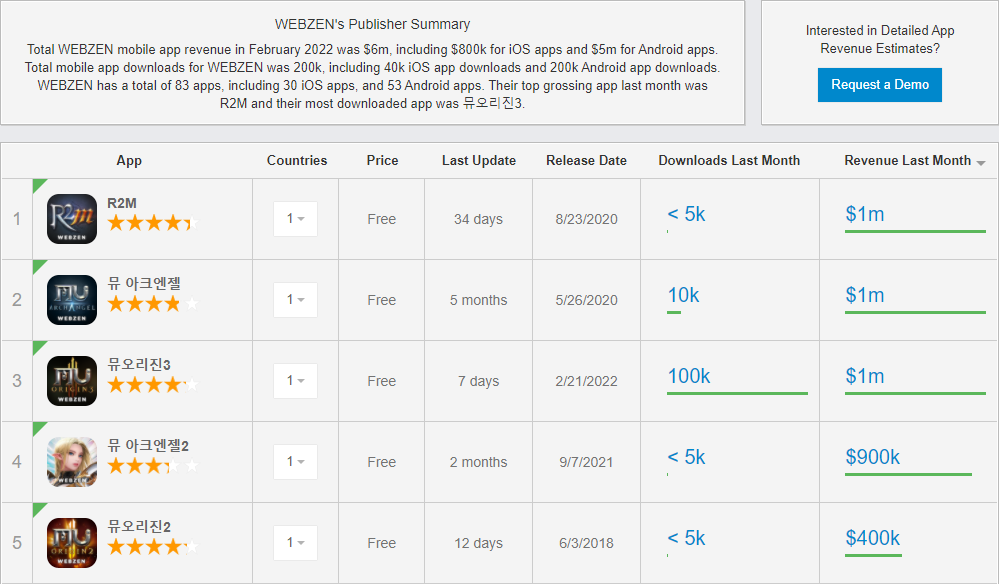Sort by Downloads Last Month header
Screen dimensions: 999x584
[x=729, y=160]
